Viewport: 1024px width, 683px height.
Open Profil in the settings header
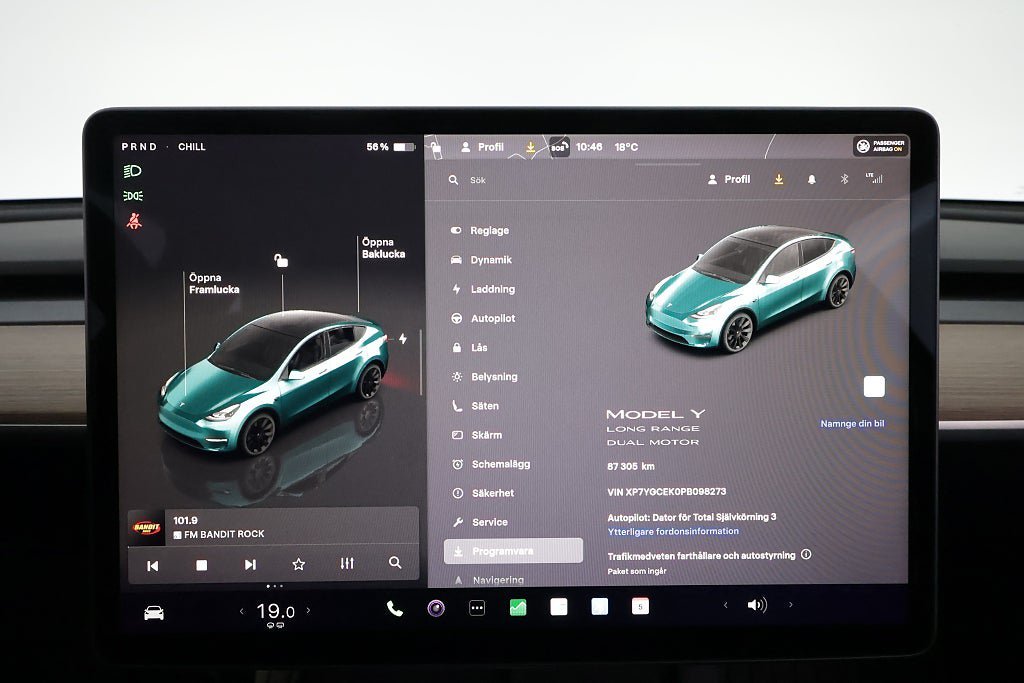coord(729,180)
